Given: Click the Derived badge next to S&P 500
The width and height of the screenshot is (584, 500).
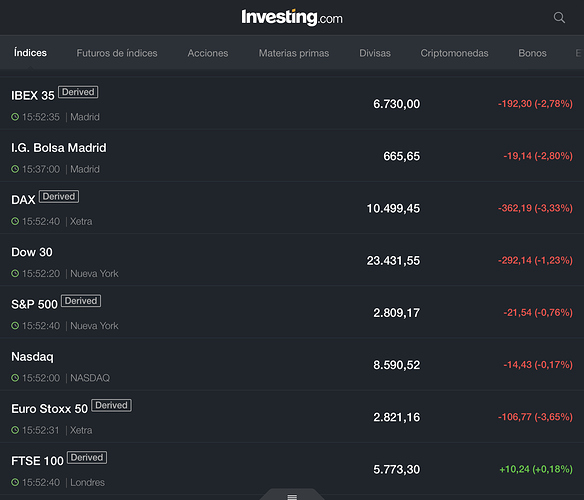Looking at the screenshot, I should [x=81, y=301].
